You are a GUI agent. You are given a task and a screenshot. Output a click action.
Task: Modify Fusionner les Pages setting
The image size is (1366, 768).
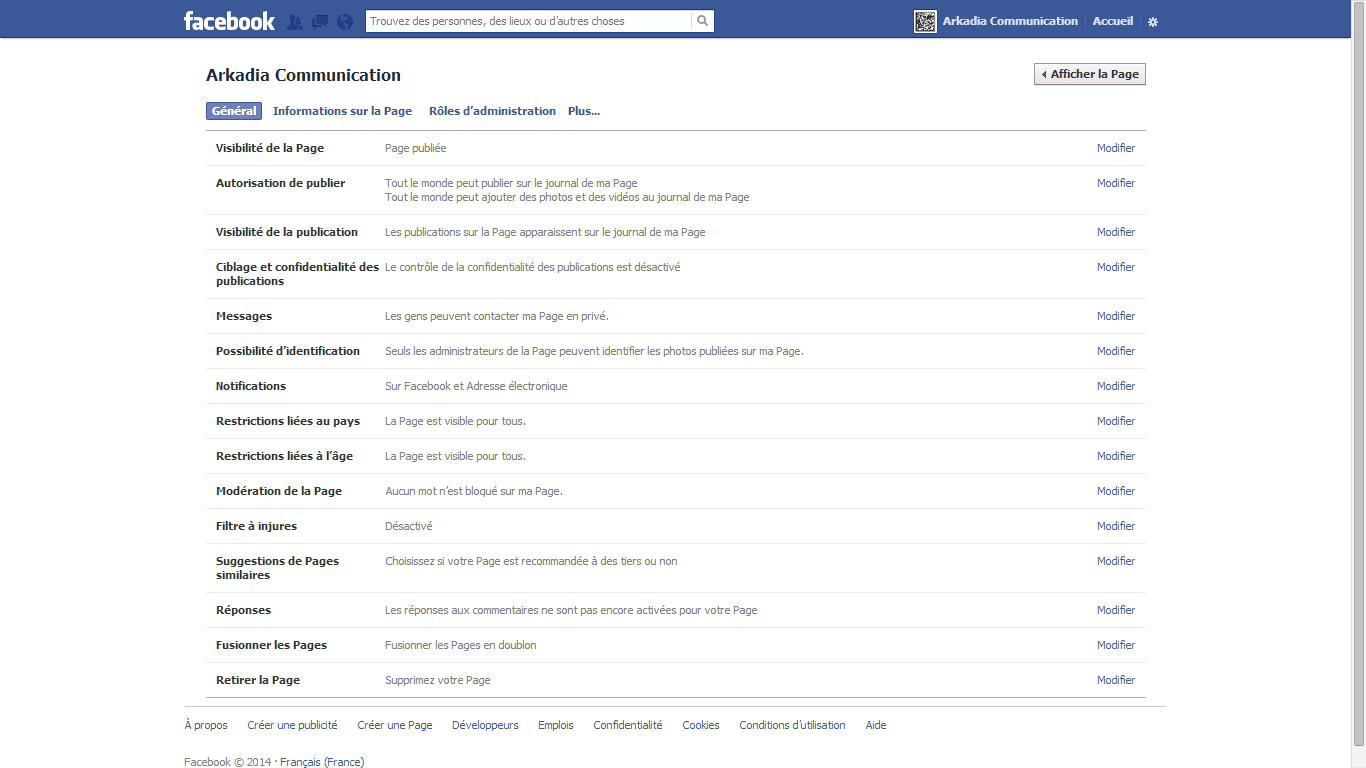pos(1116,645)
